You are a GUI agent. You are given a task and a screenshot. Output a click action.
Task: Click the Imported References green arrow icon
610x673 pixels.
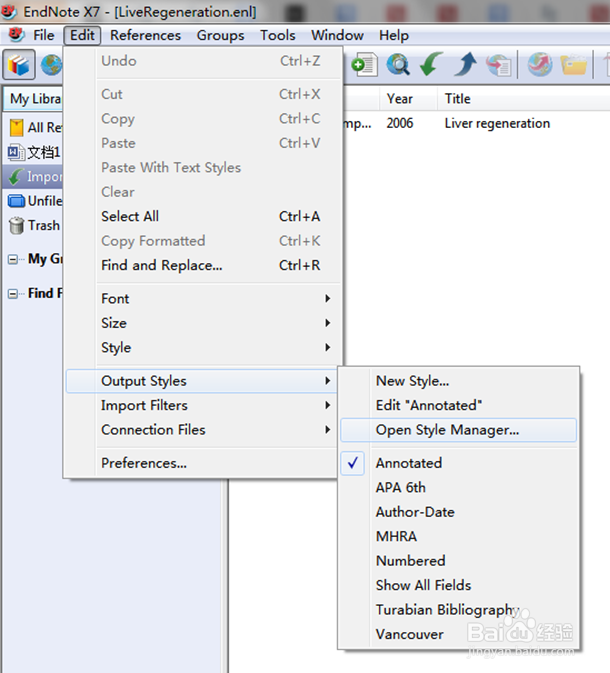(16, 176)
